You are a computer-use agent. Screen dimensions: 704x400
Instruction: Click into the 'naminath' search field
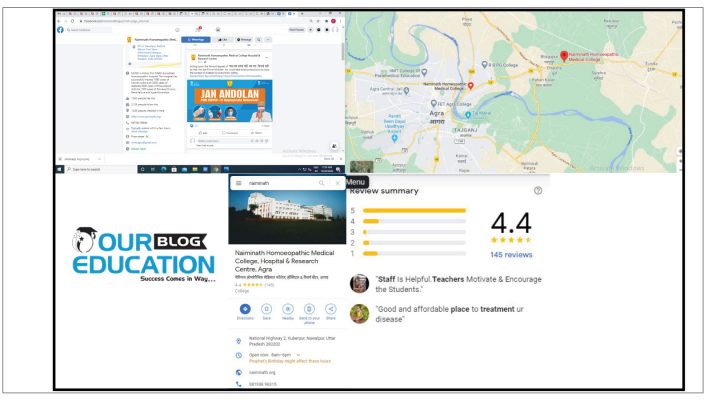281,183
